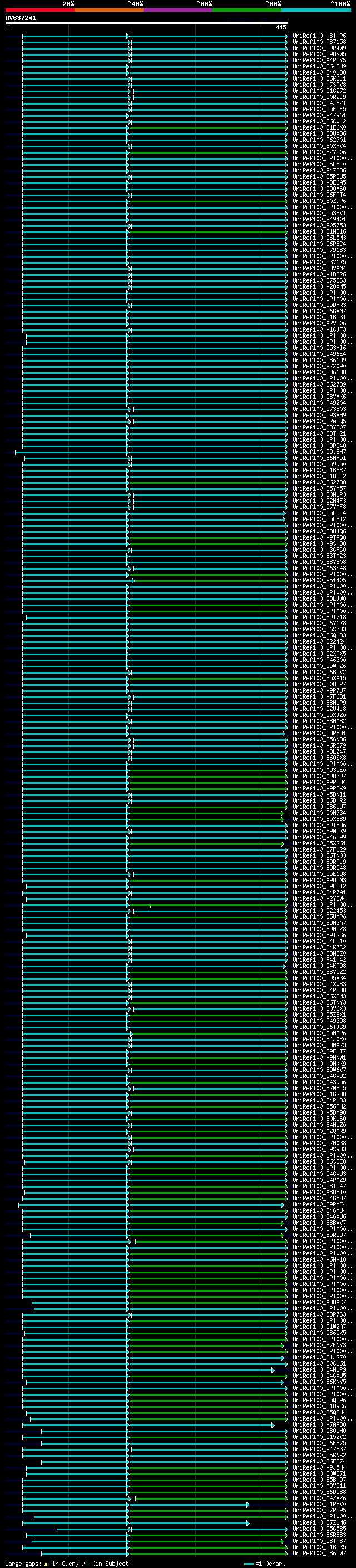
Task: Select the UniRef100_C6SZ83 label
Action: (x=319, y=630)
